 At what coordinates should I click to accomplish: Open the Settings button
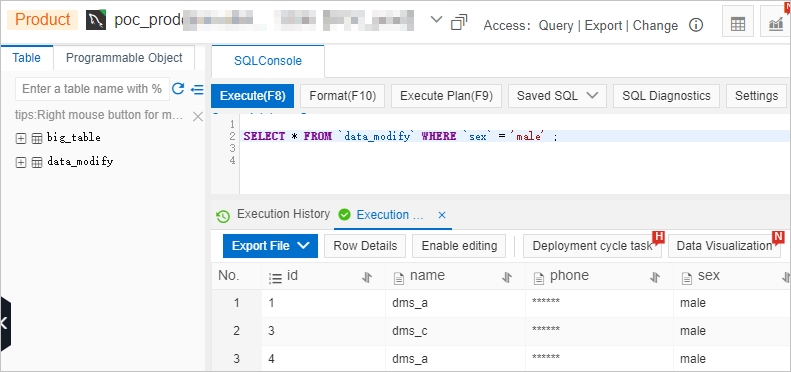756,96
